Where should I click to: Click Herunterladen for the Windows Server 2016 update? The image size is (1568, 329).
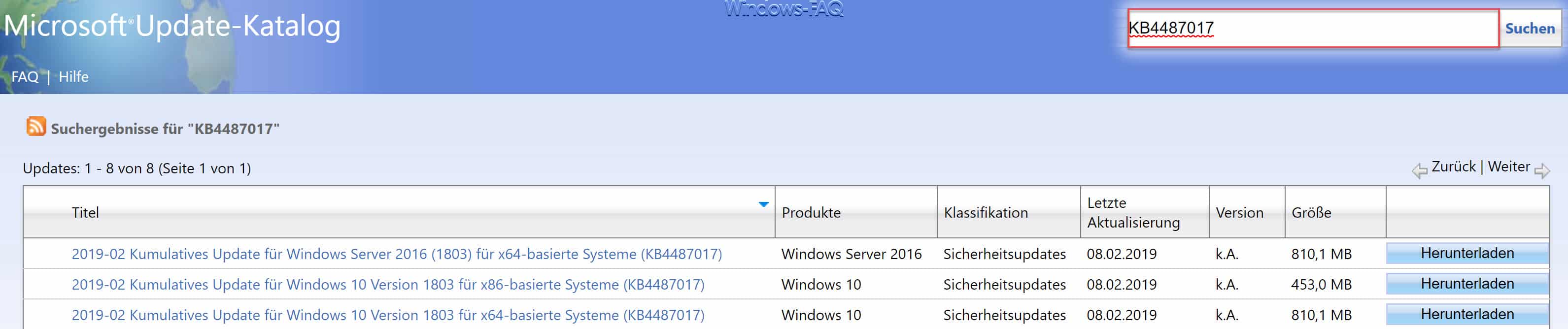tap(1467, 253)
